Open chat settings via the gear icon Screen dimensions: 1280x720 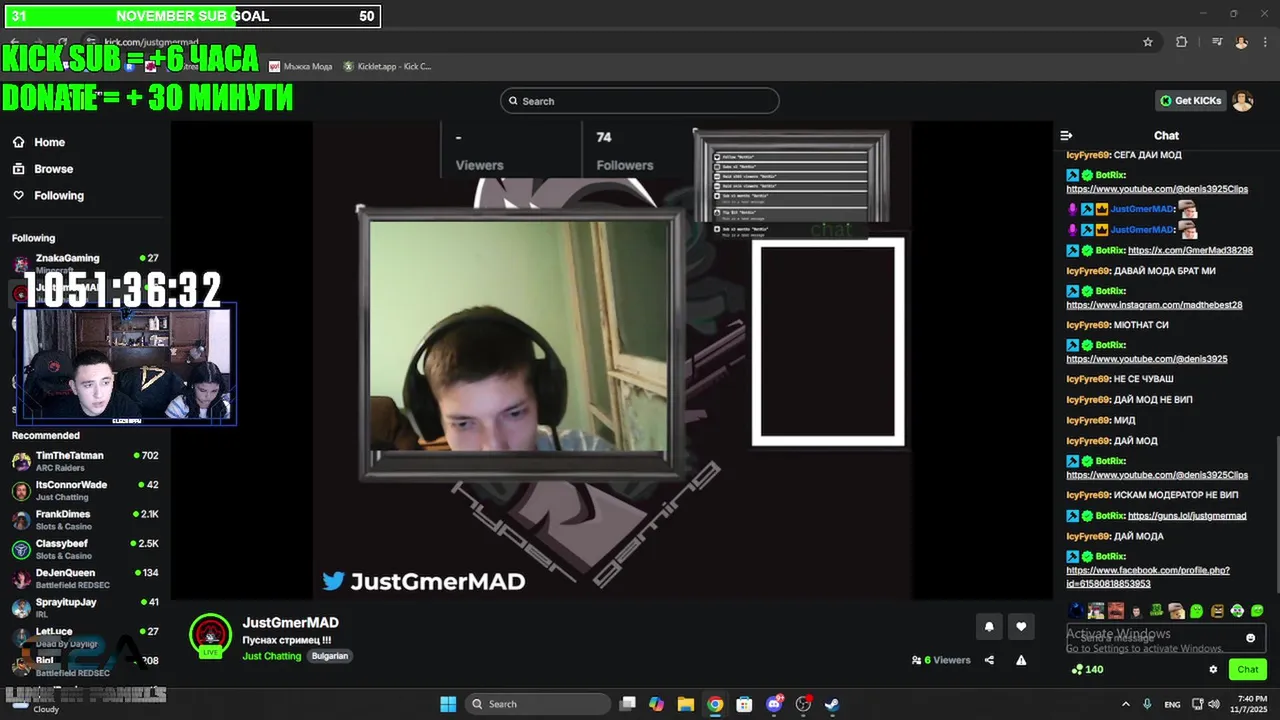(1213, 670)
